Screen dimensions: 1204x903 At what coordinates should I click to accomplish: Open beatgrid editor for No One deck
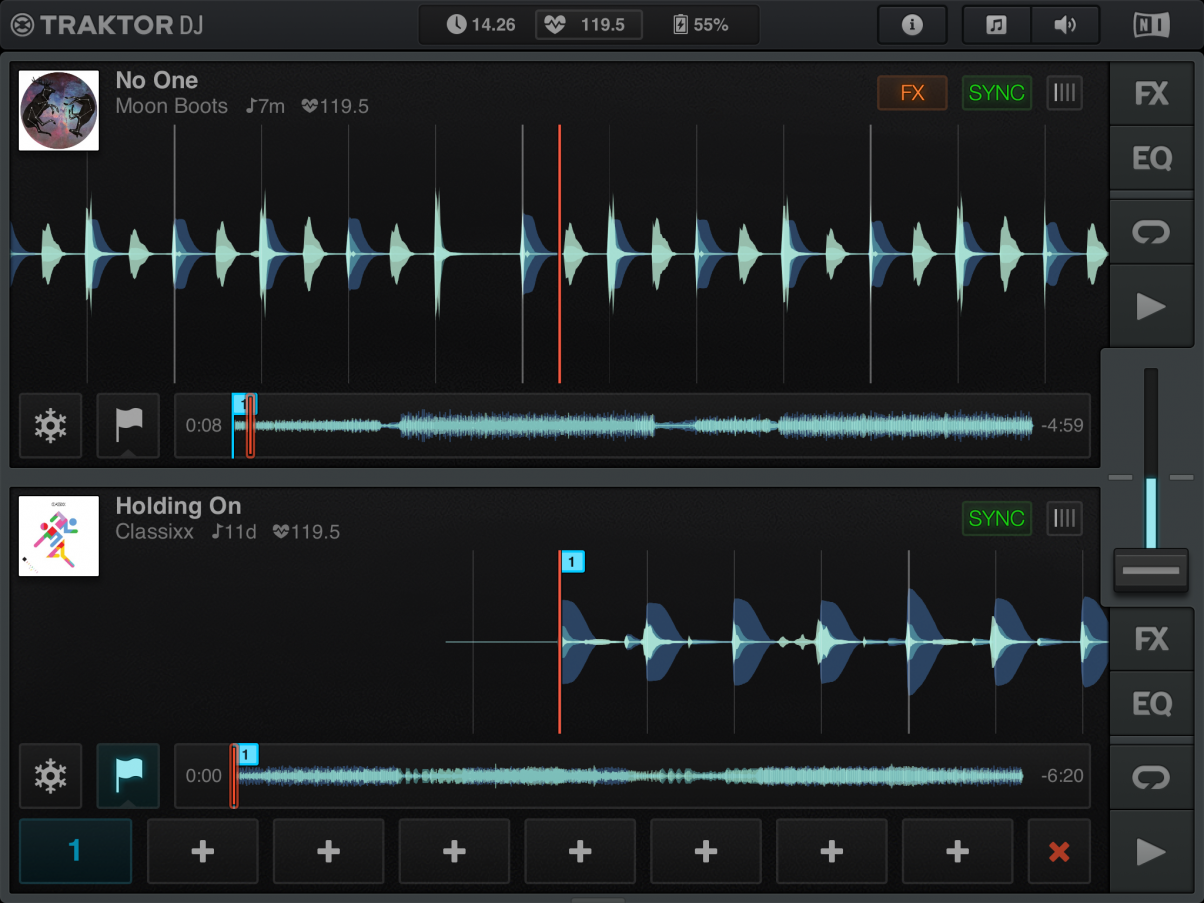1065,93
